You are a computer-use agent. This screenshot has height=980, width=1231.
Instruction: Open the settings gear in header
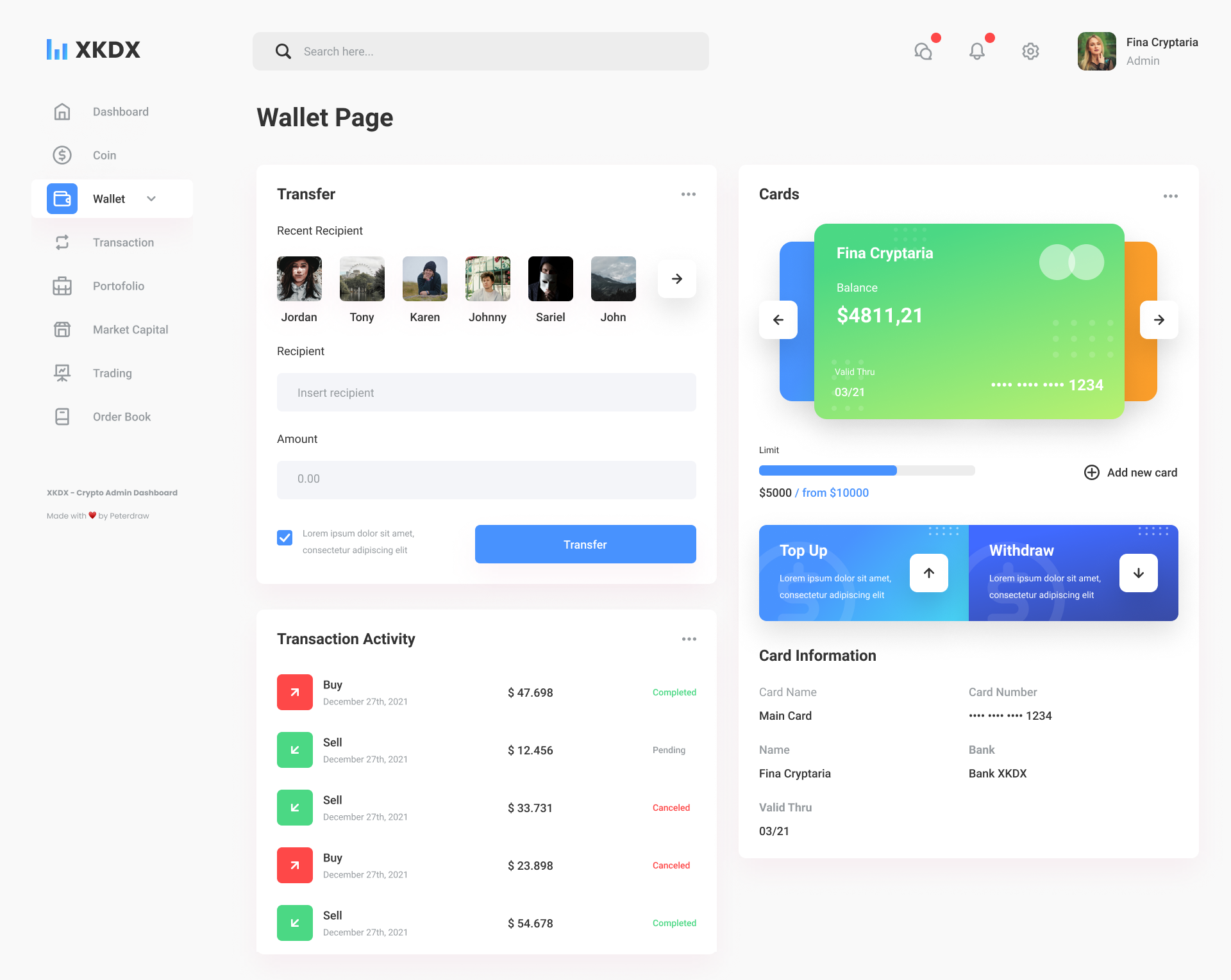[1030, 51]
